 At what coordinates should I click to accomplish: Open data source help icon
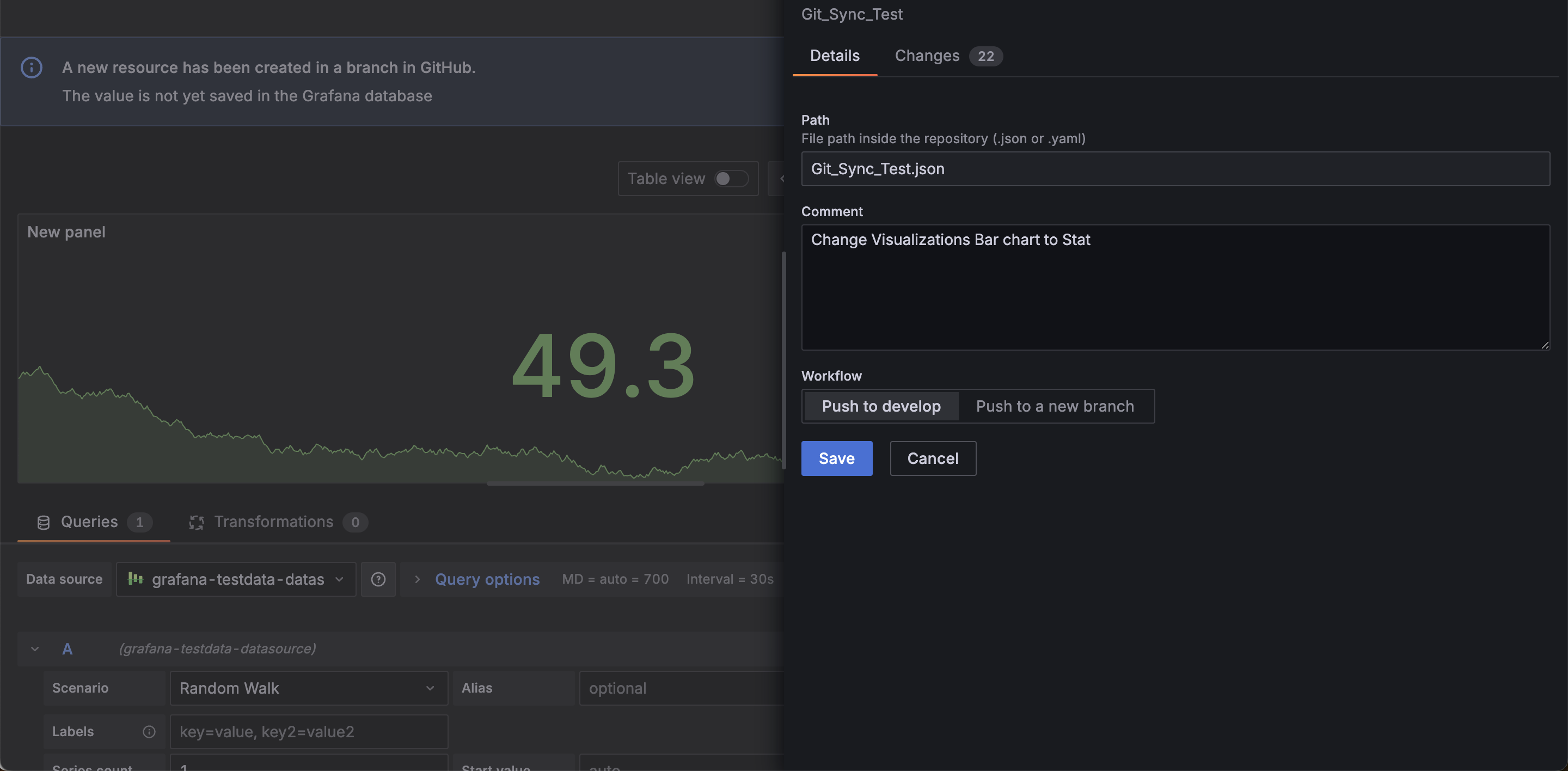tap(378, 579)
